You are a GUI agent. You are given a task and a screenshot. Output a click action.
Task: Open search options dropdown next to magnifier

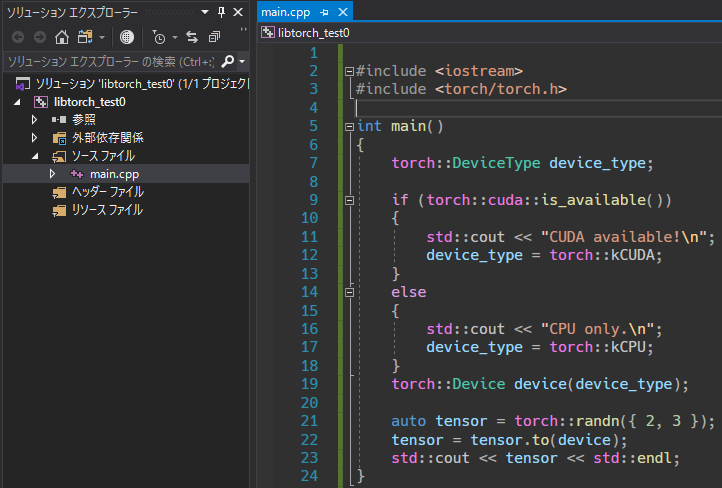pyautogui.click(x=242, y=61)
